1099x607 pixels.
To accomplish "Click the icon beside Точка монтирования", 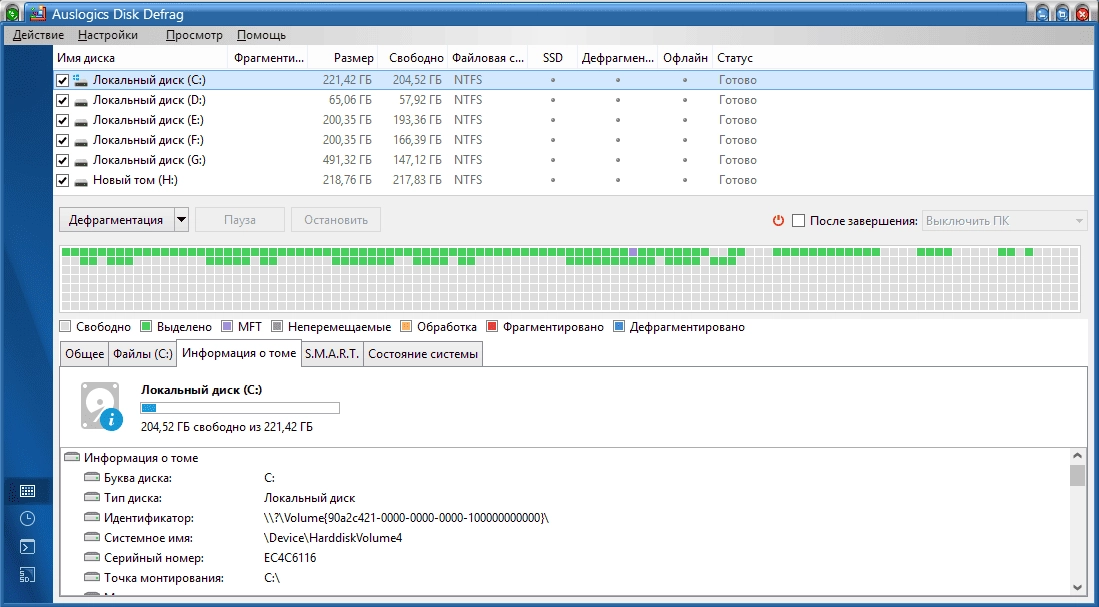I will click(x=92, y=578).
